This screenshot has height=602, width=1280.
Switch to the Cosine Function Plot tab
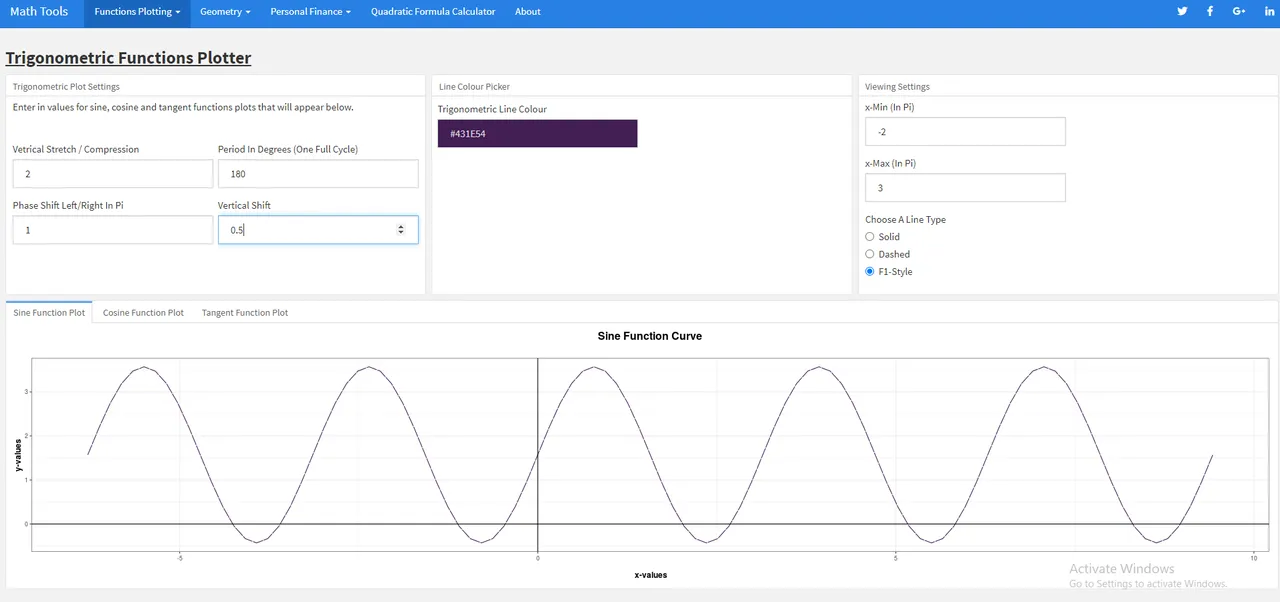click(x=143, y=312)
